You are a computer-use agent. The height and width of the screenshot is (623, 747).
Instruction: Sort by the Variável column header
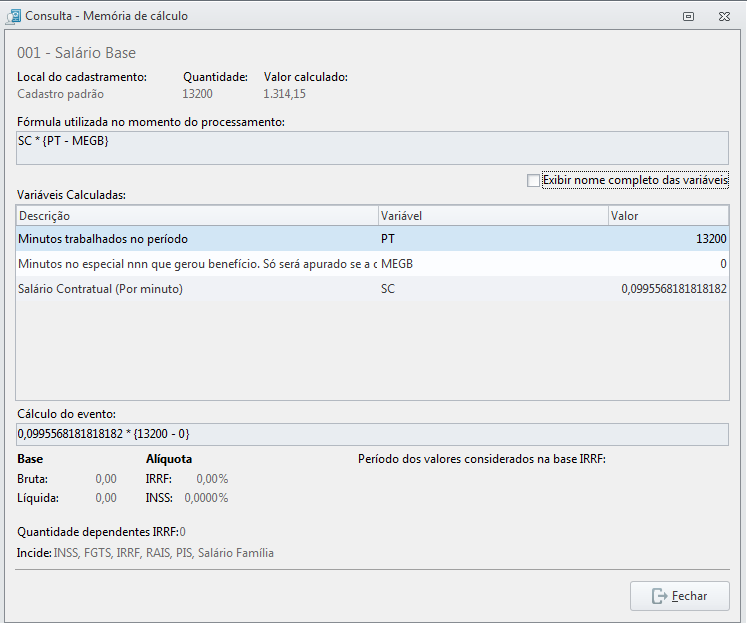click(493, 216)
